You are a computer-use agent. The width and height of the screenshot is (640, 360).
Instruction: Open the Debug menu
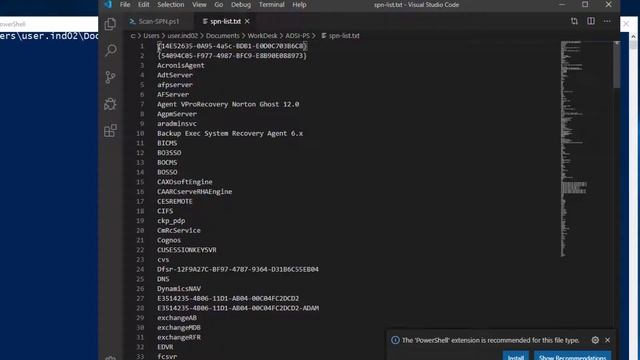(x=241, y=4)
